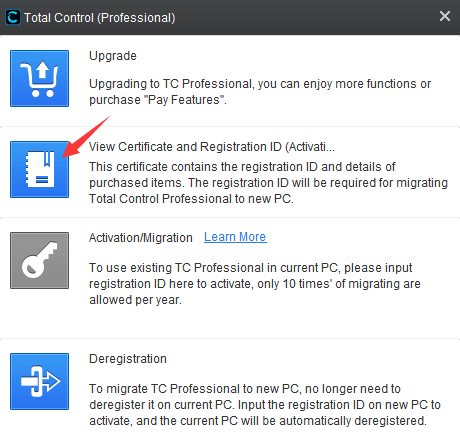Click the Total Control (Professional) title text
The width and height of the screenshot is (460, 448).
point(100,18)
